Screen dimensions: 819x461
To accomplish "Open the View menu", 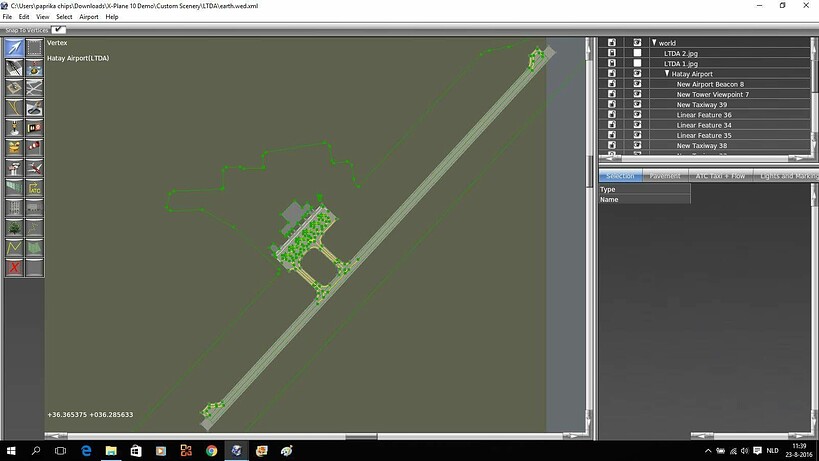I will [42, 17].
